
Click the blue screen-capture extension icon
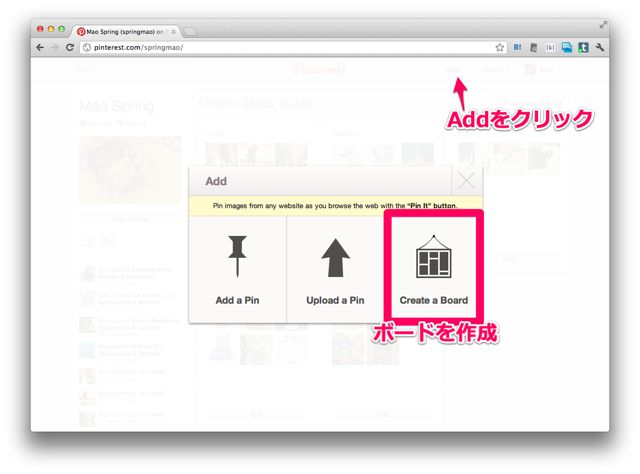click(x=567, y=47)
